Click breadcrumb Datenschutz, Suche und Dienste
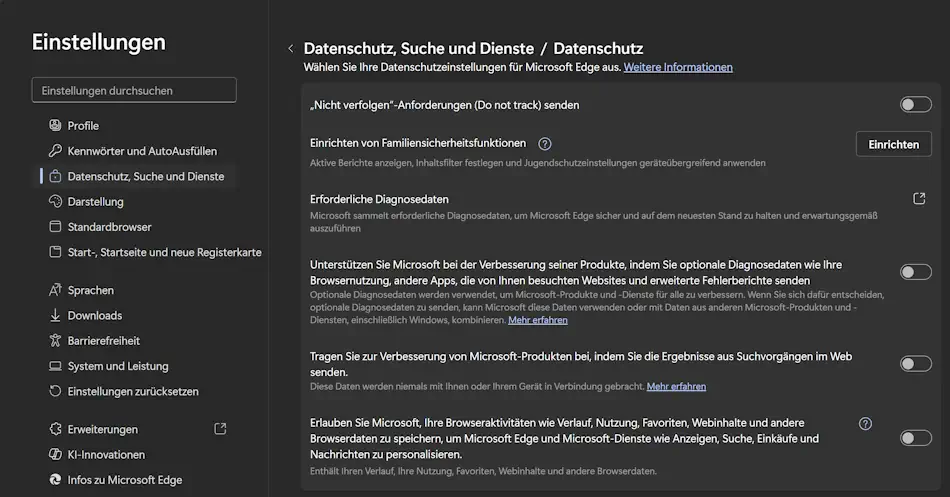Screen dimensions: 950x497 pos(419,48)
